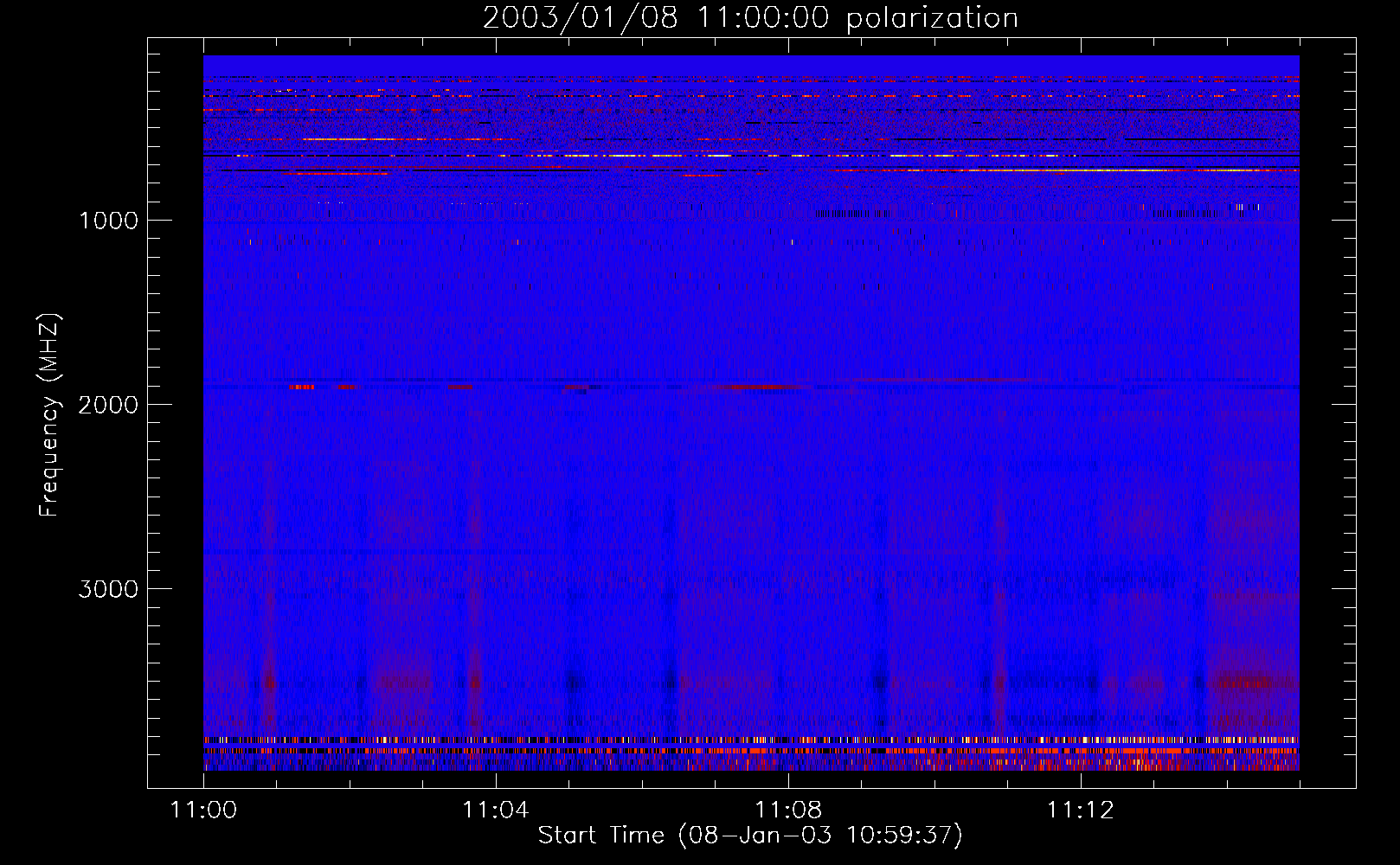Click the 2000 frequency tick label
The height and width of the screenshot is (865, 1400).
coord(108,405)
